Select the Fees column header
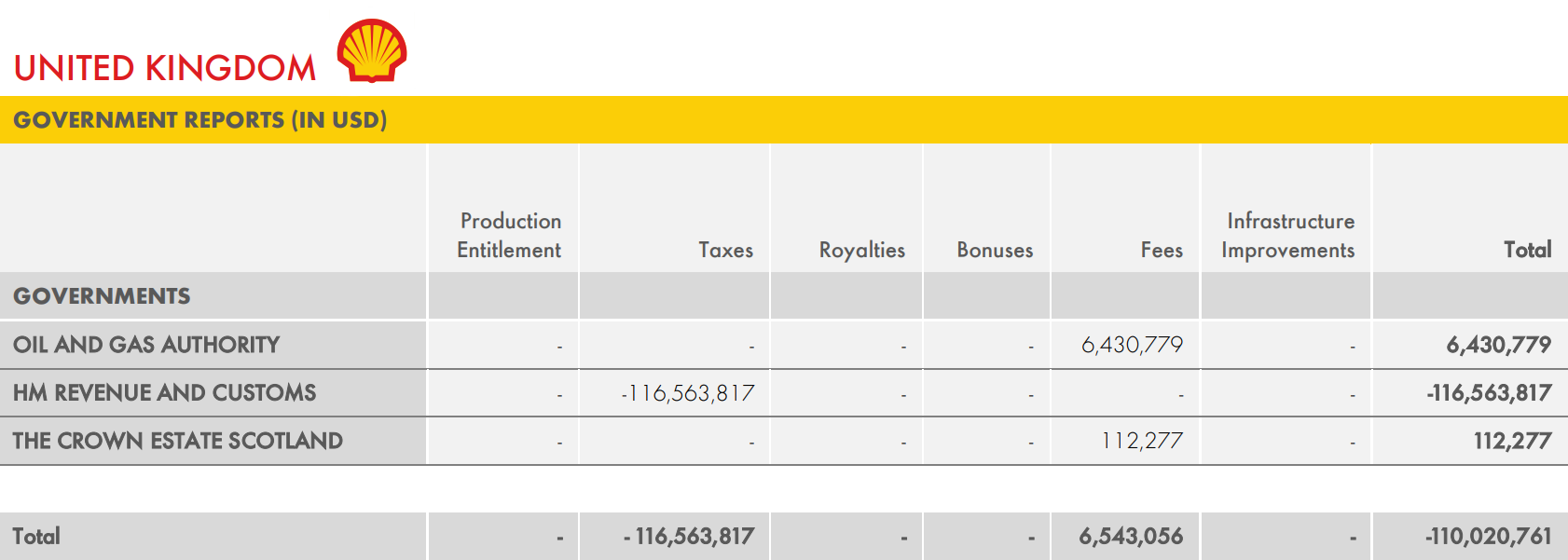The height and width of the screenshot is (560, 1568). (x=1162, y=250)
